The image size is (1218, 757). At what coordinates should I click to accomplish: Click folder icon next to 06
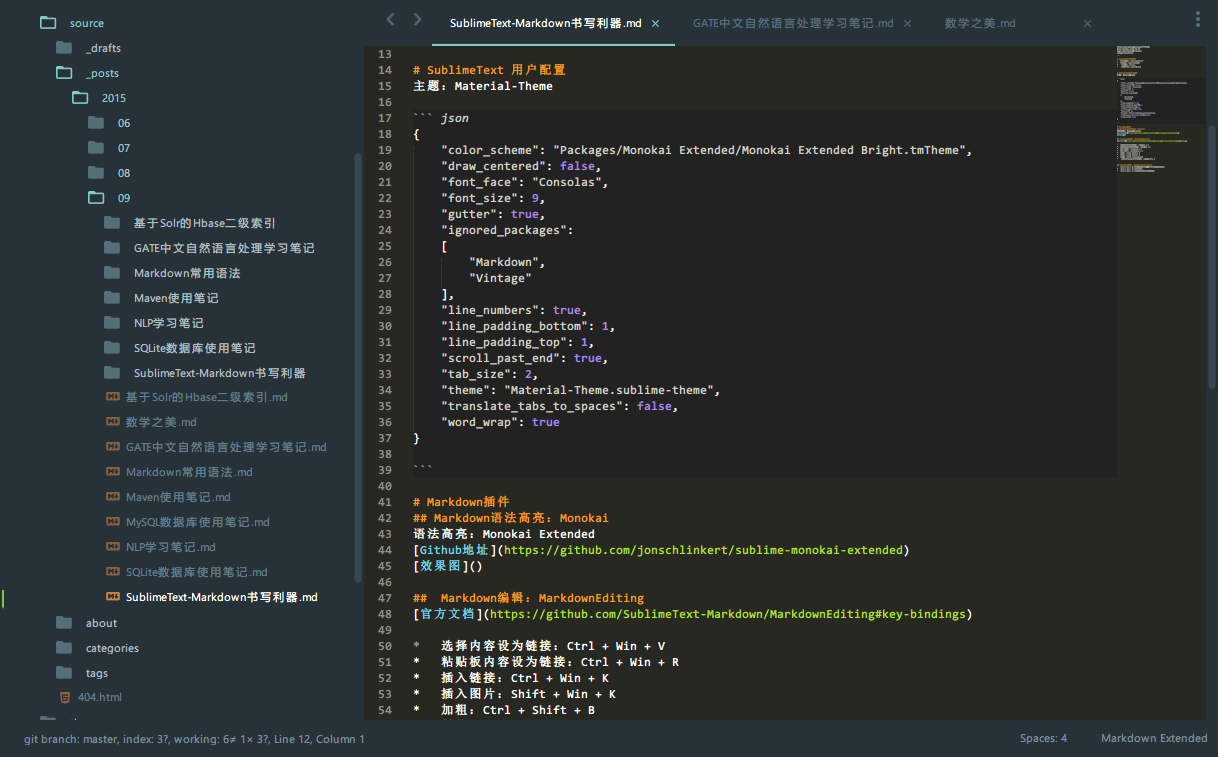96,122
